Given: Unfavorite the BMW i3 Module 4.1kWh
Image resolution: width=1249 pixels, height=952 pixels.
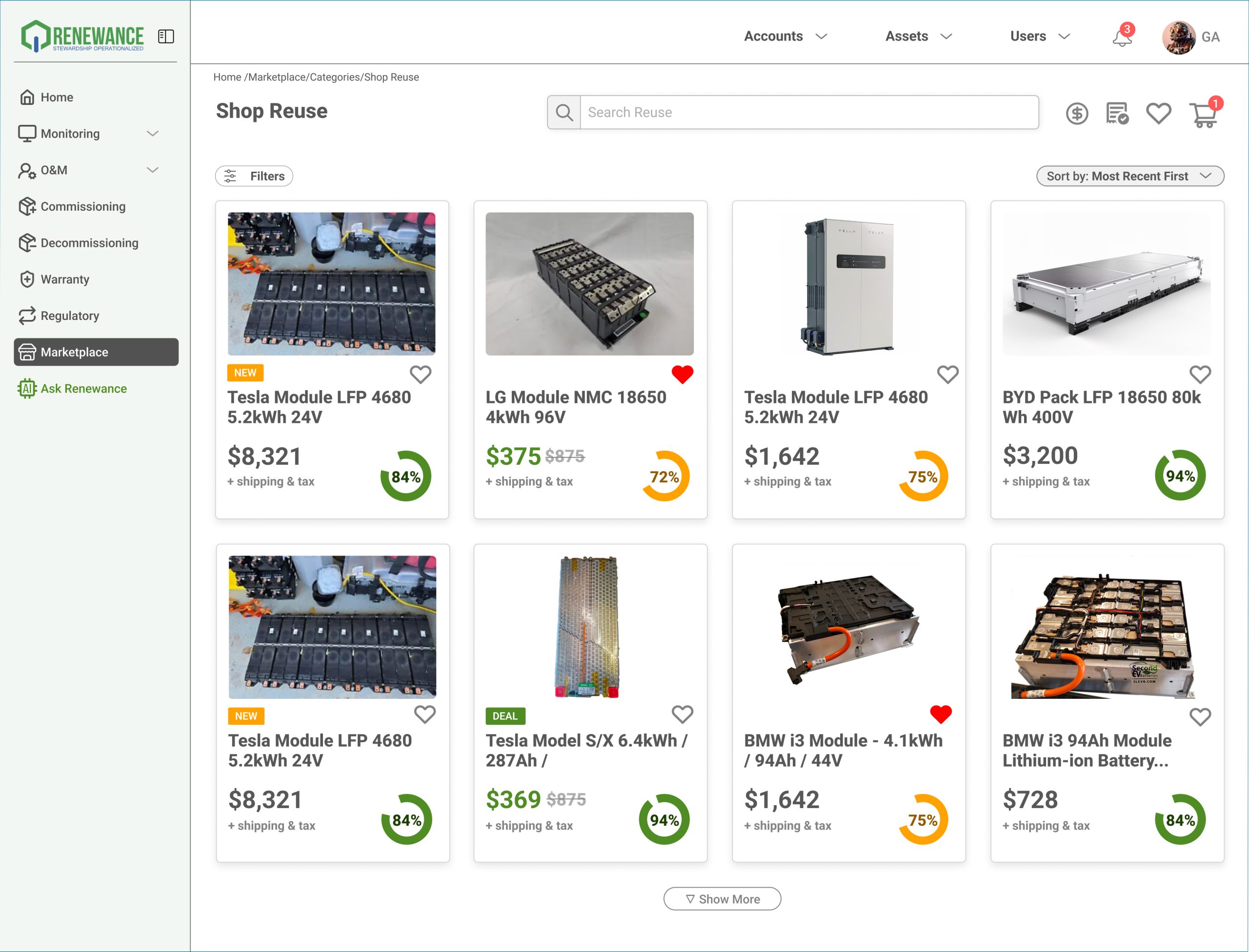Looking at the screenshot, I should [941, 714].
